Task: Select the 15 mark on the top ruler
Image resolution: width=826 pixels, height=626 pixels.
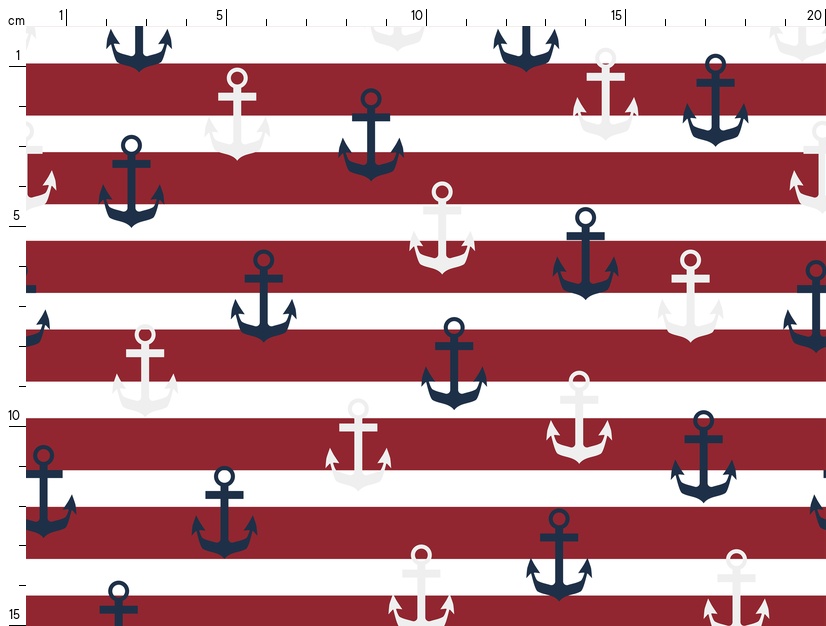Action: click(x=617, y=15)
